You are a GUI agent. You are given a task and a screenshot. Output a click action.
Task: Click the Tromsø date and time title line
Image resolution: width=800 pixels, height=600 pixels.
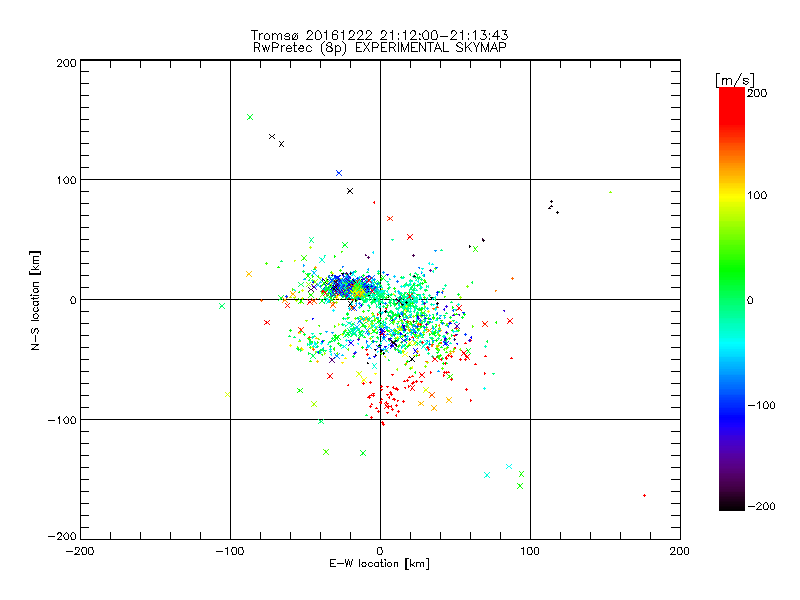380,35
